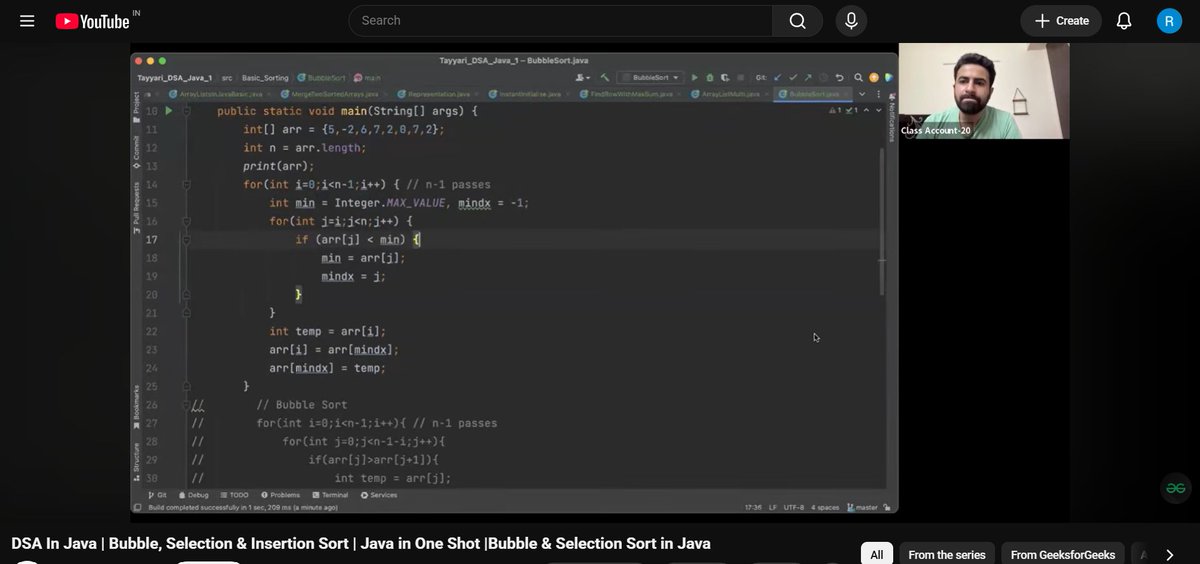Open the YouTube hamburger guide menu
The image size is (1200, 564).
click(27, 21)
